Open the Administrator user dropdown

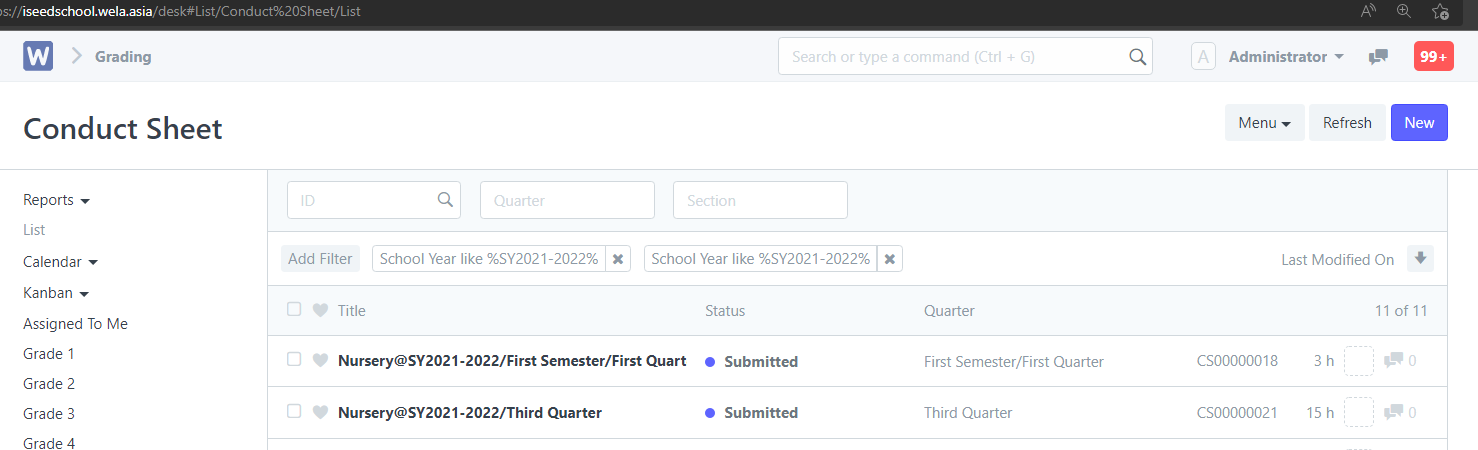click(x=1285, y=57)
